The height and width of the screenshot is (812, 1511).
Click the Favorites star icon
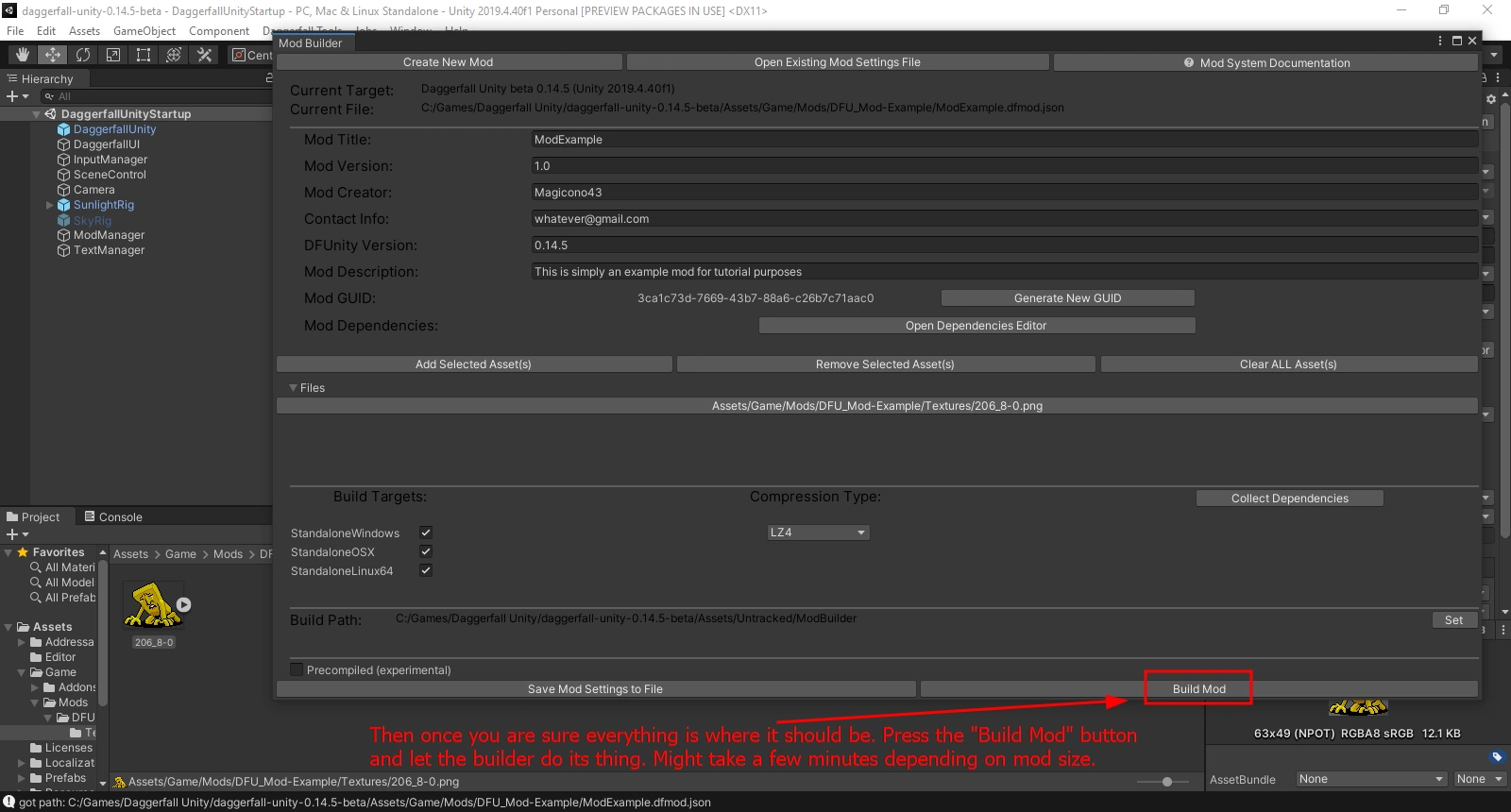[x=23, y=552]
